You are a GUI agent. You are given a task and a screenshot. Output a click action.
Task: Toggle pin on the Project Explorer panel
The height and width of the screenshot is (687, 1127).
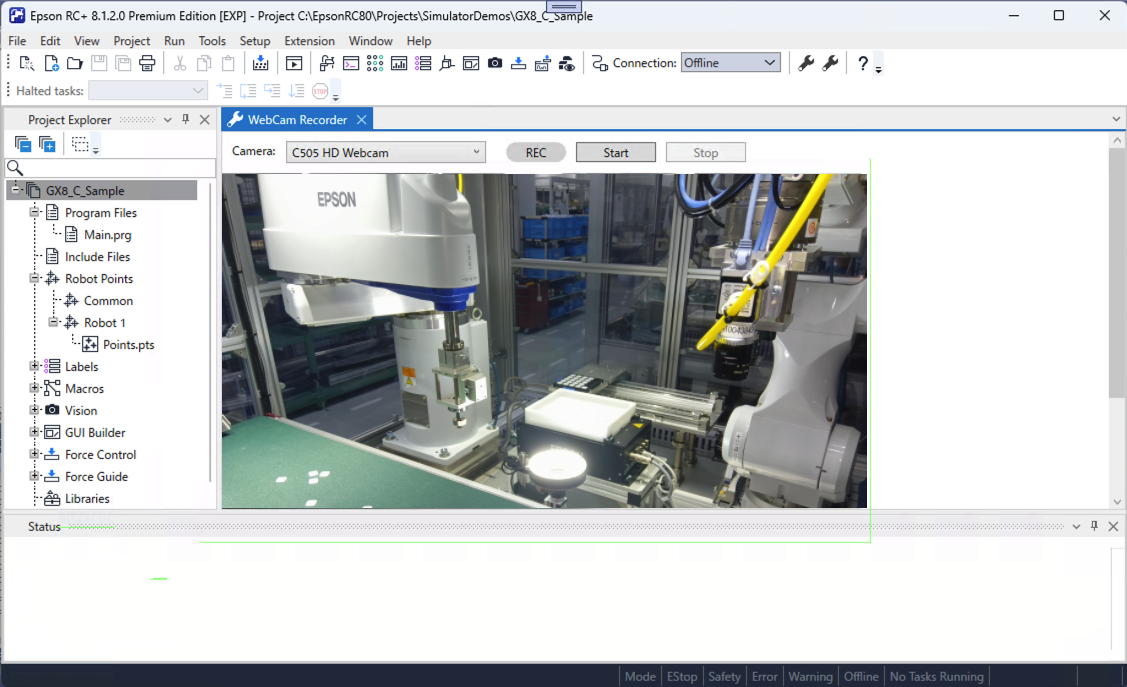pyautogui.click(x=185, y=120)
